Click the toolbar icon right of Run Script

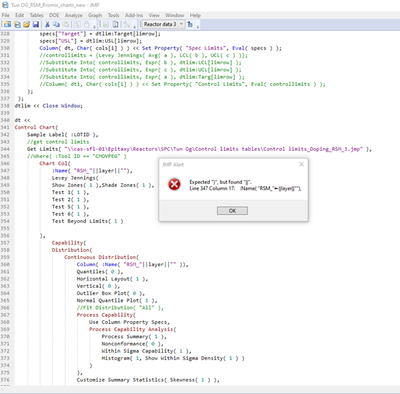pos(115,24)
